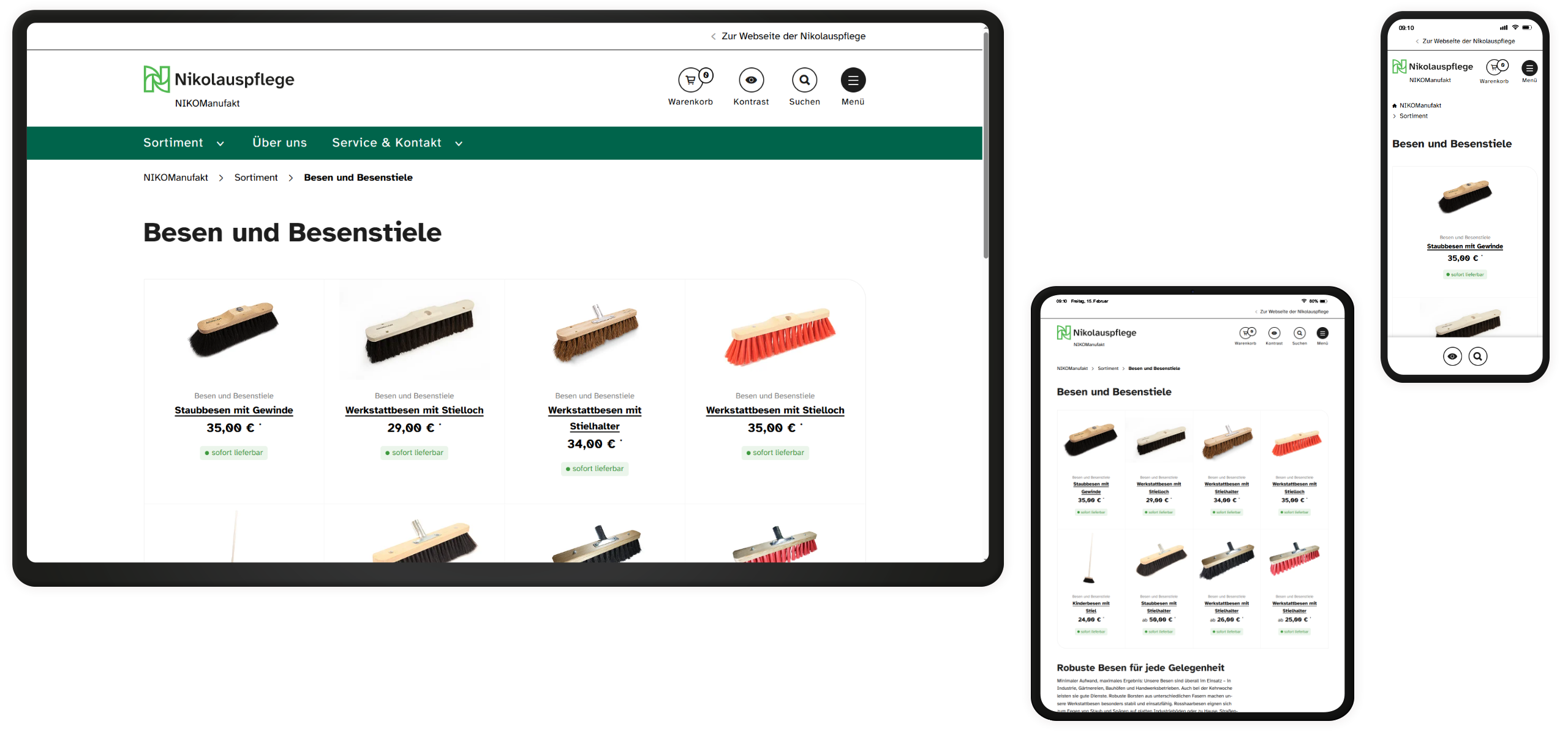The image size is (1568, 735).
Task: Click Sortiment in the desktop breadcrumb
Action: click(x=256, y=178)
